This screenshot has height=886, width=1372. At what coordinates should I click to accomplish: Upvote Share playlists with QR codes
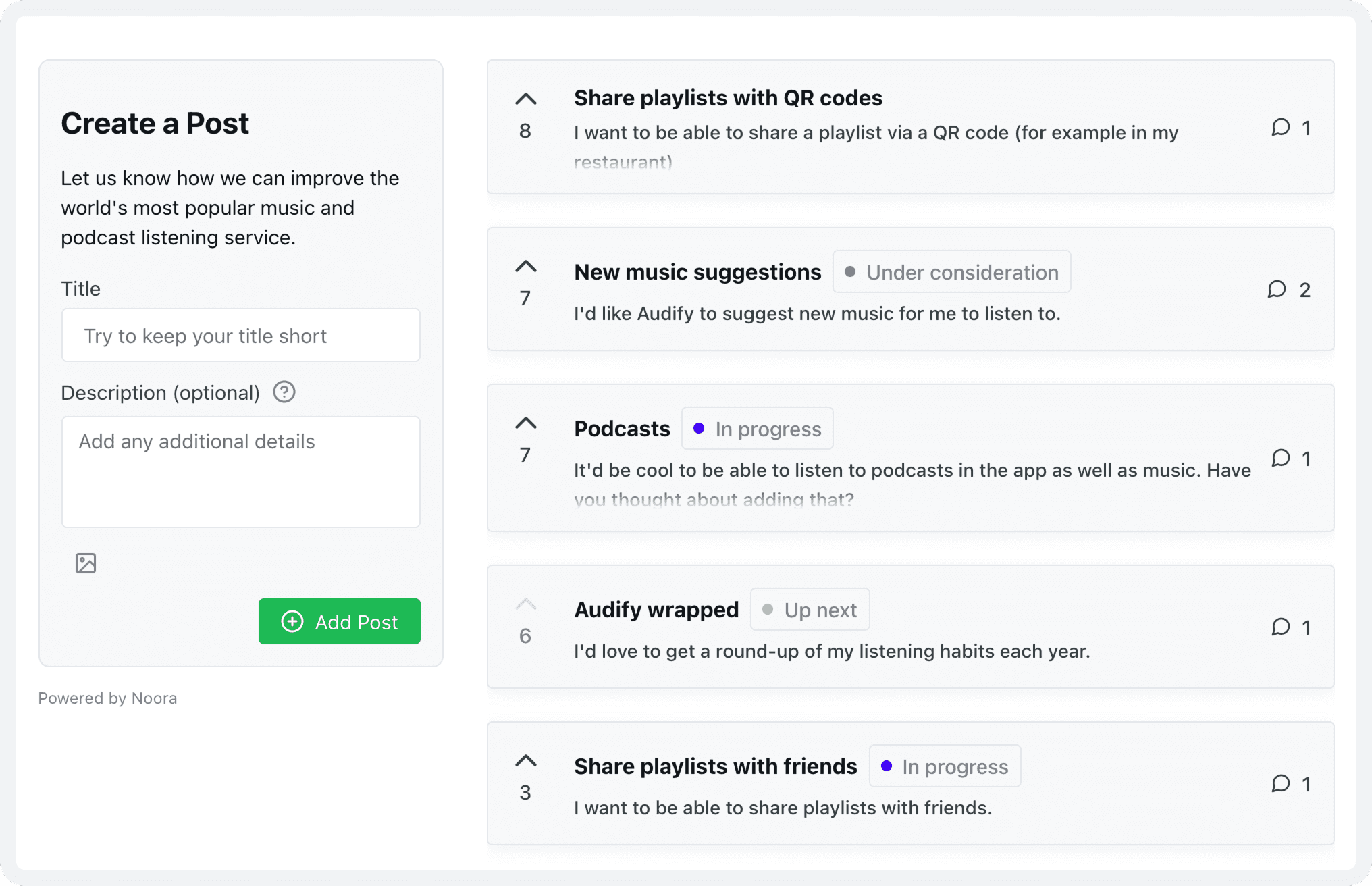tap(526, 99)
